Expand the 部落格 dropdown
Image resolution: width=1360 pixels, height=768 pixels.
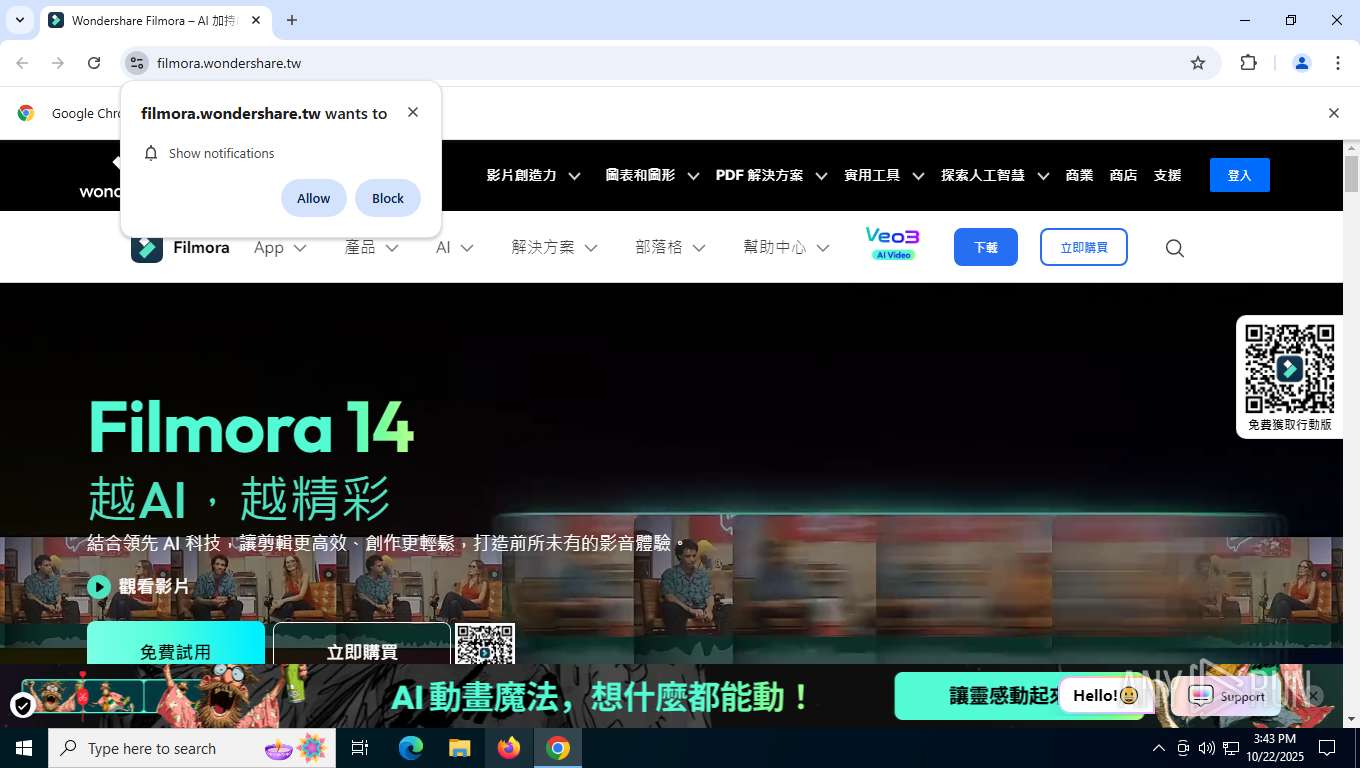(x=670, y=247)
